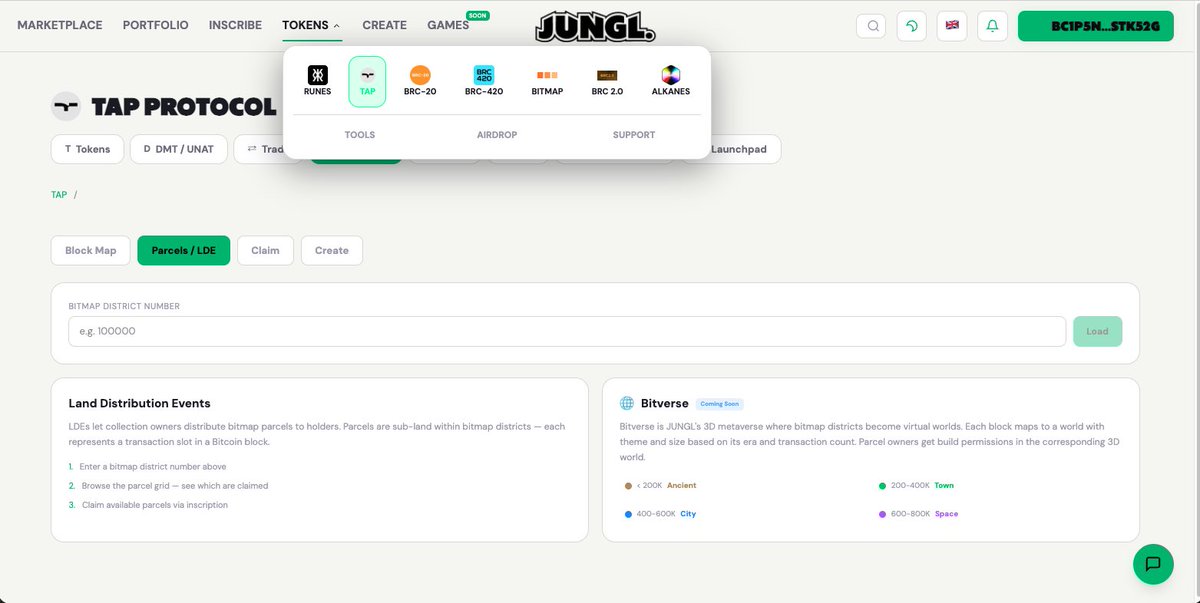The image size is (1200, 603).
Task: Open the Games nav item
Action: [448, 25]
